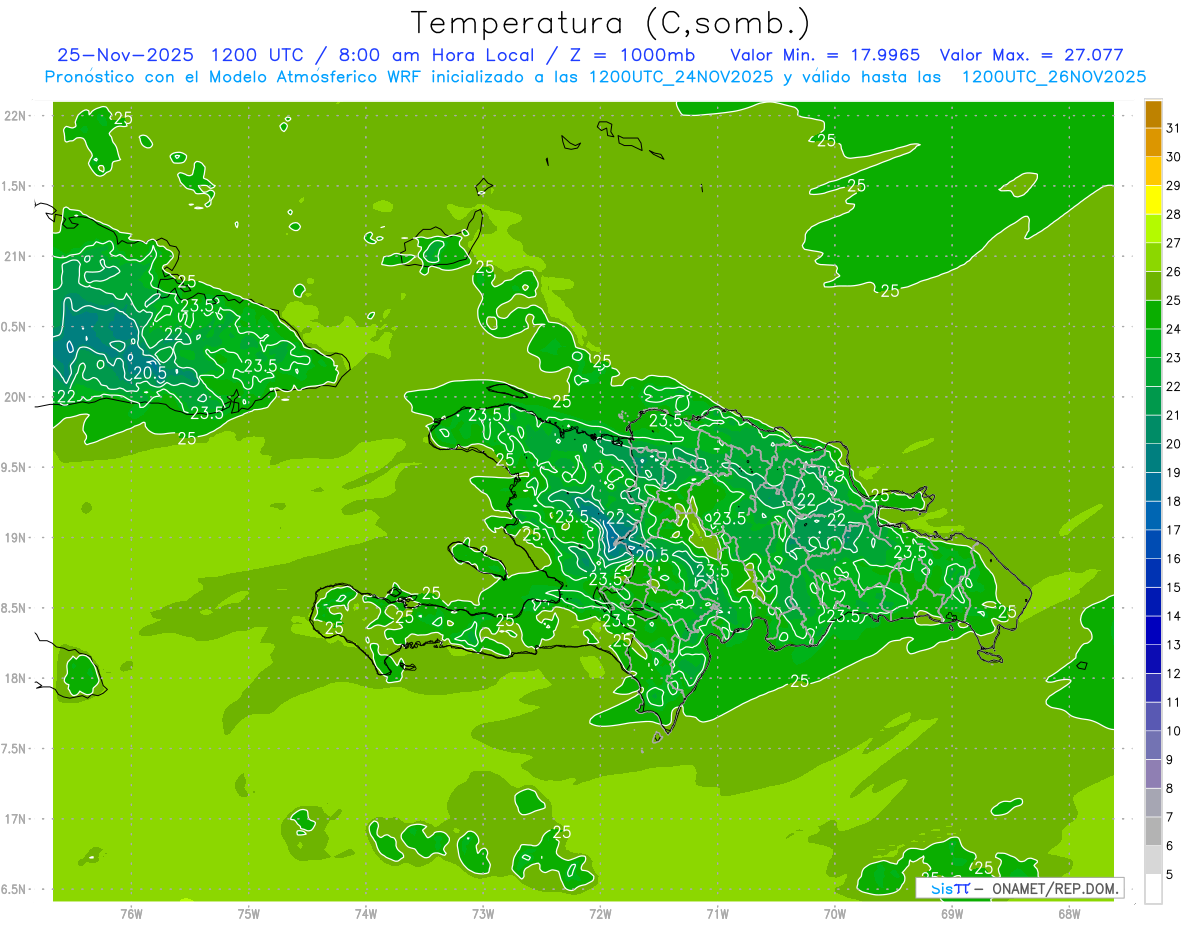Select the 'Valor Max. = 27.077' value
Image resolution: width=1200 pixels, height=927 pixels.
point(1031,55)
